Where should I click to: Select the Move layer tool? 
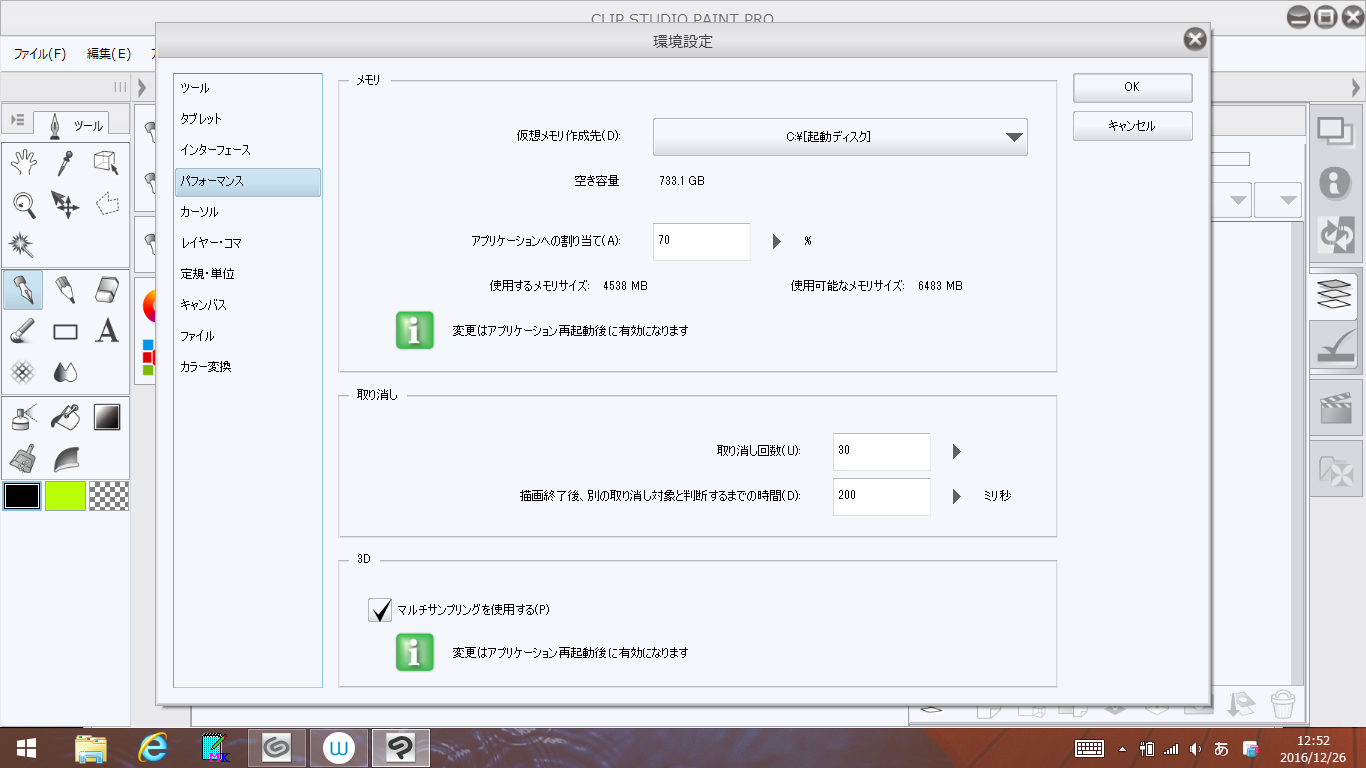tap(65, 205)
